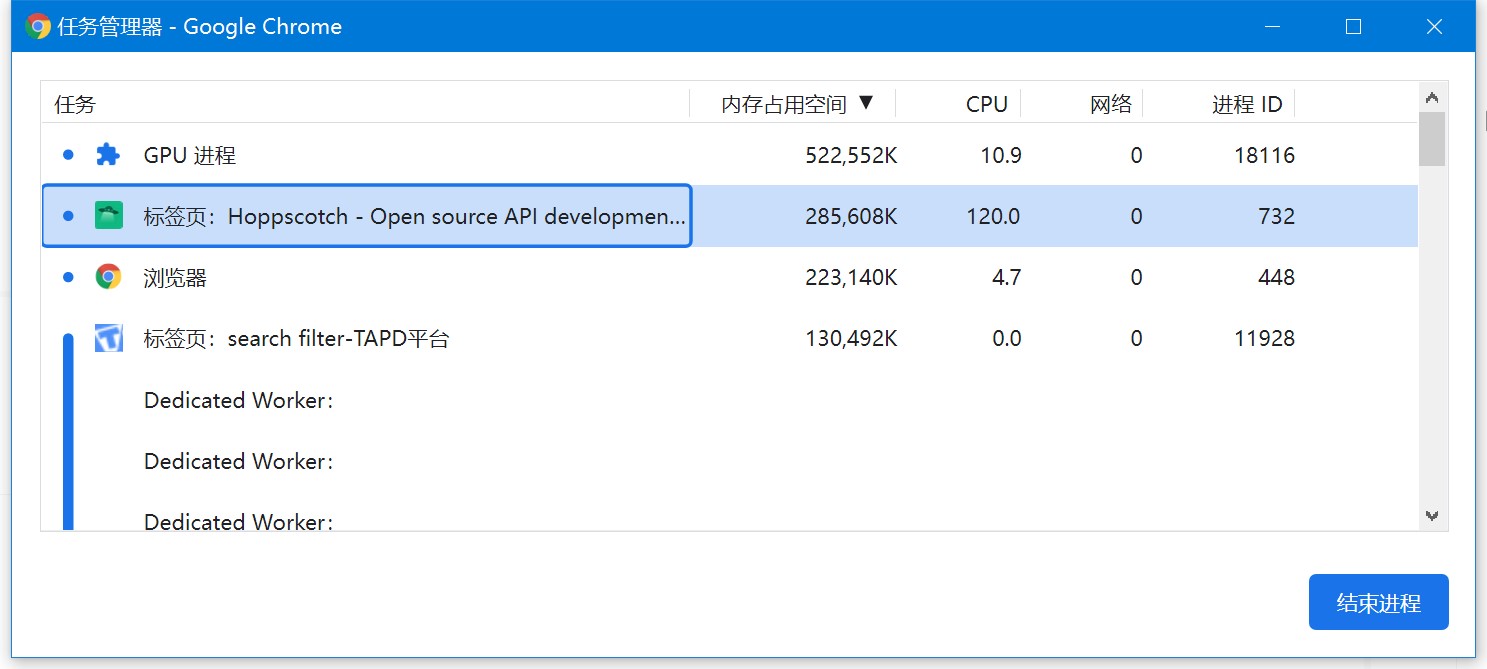This screenshot has height=669, width=1487.
Task: Click the 结束进程 button
Action: [1378, 602]
